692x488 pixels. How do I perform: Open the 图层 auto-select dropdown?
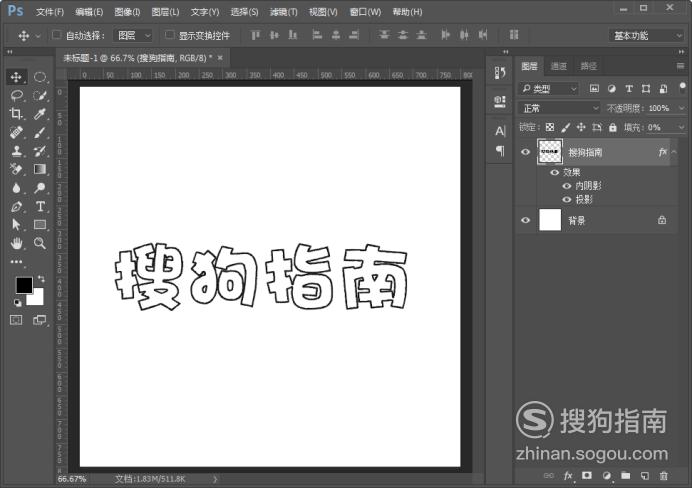pos(133,35)
